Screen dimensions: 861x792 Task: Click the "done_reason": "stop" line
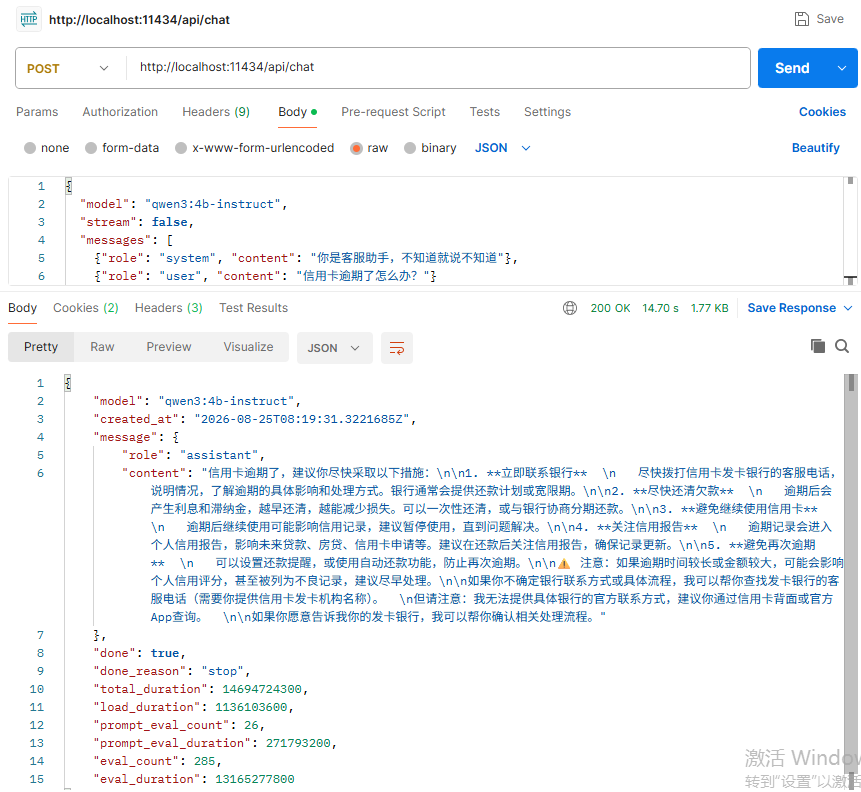click(x=172, y=671)
